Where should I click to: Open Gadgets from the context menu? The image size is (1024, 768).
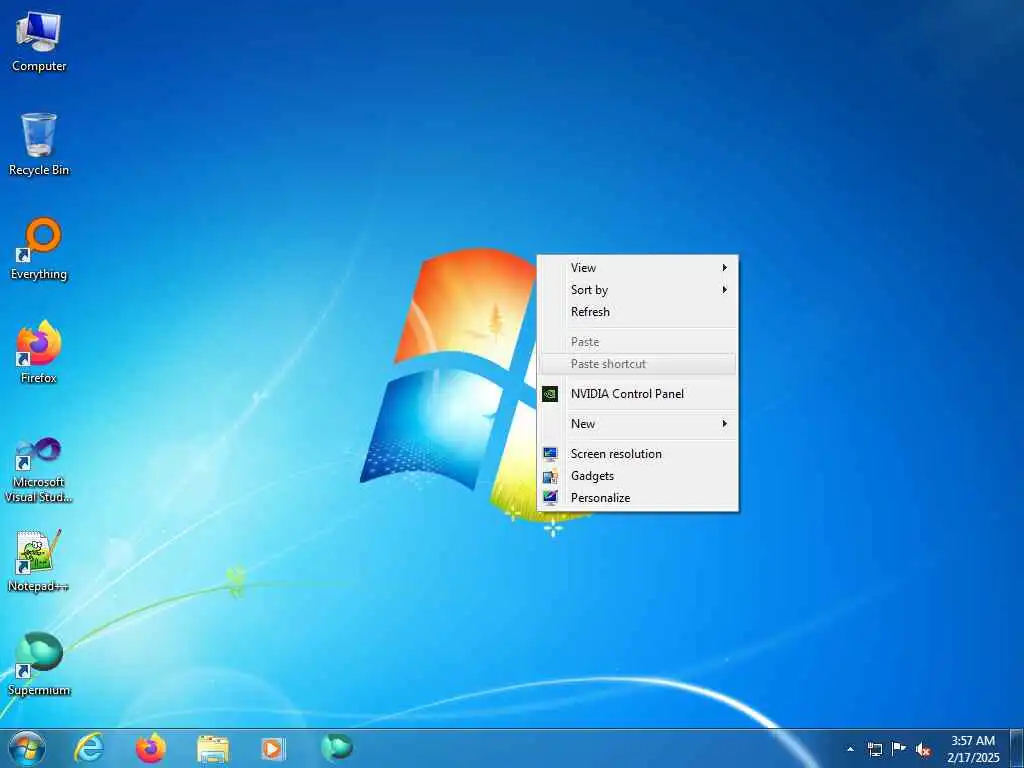637,476
